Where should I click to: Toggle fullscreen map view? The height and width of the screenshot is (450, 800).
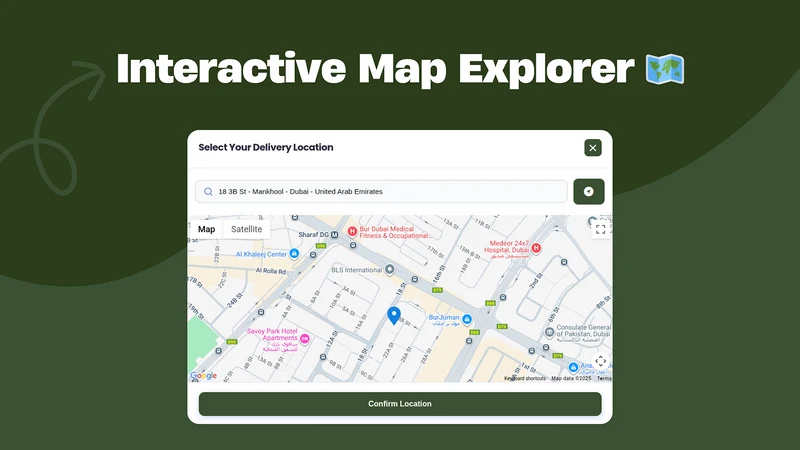pyautogui.click(x=601, y=230)
